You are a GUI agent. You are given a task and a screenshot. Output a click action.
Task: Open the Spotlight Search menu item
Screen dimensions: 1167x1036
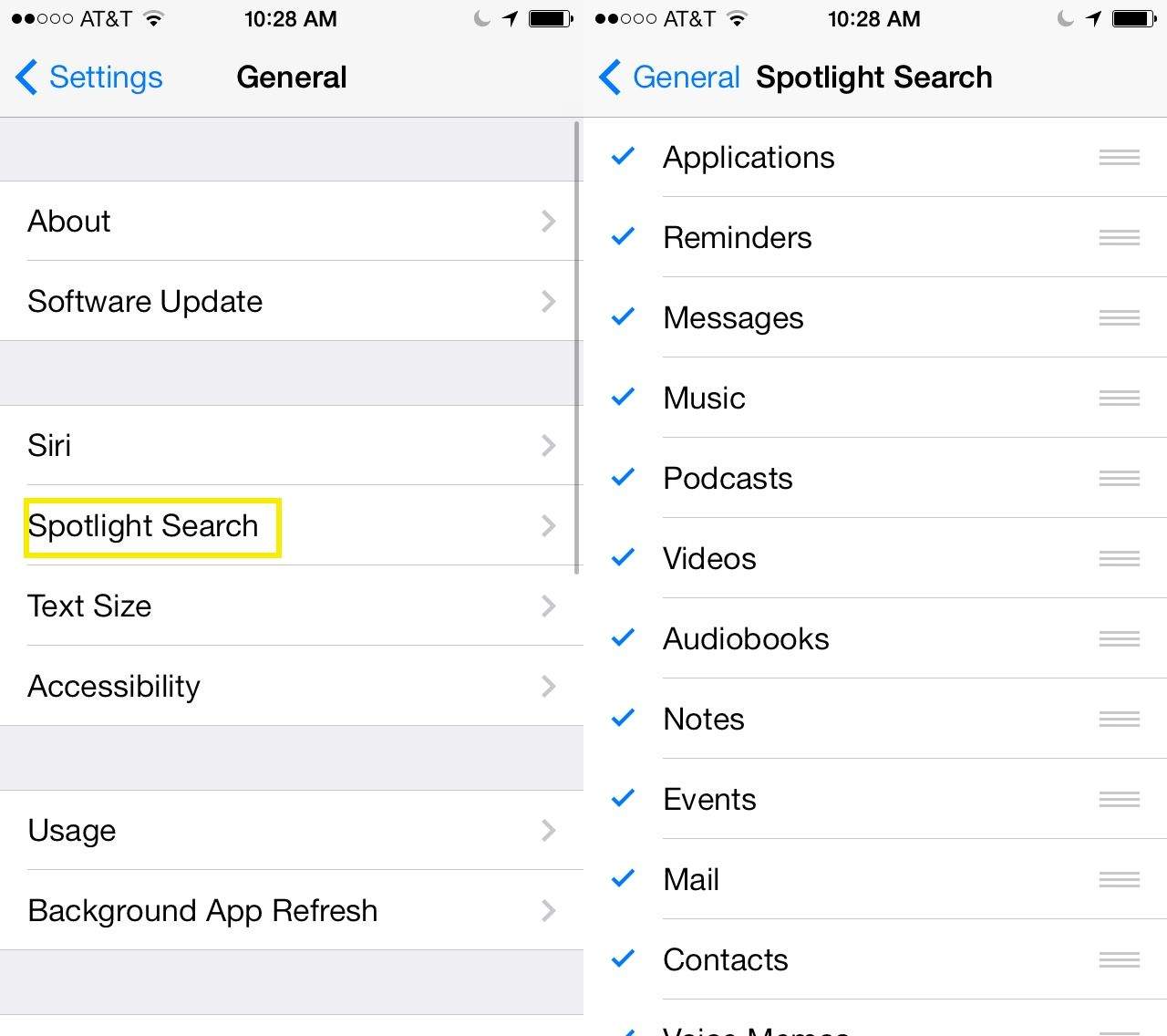coord(143,526)
